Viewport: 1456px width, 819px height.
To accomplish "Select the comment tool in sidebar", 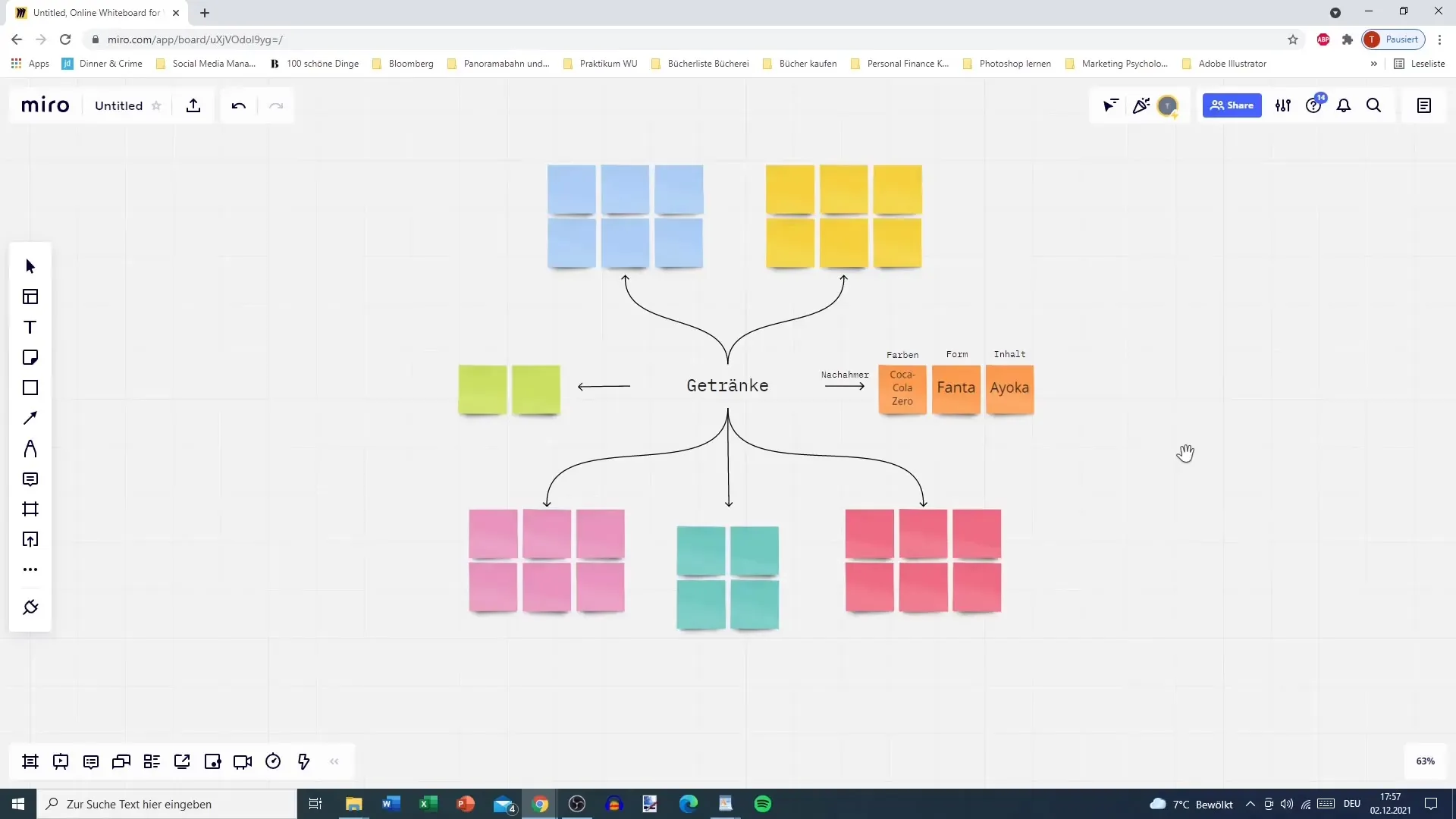I will click(x=30, y=479).
